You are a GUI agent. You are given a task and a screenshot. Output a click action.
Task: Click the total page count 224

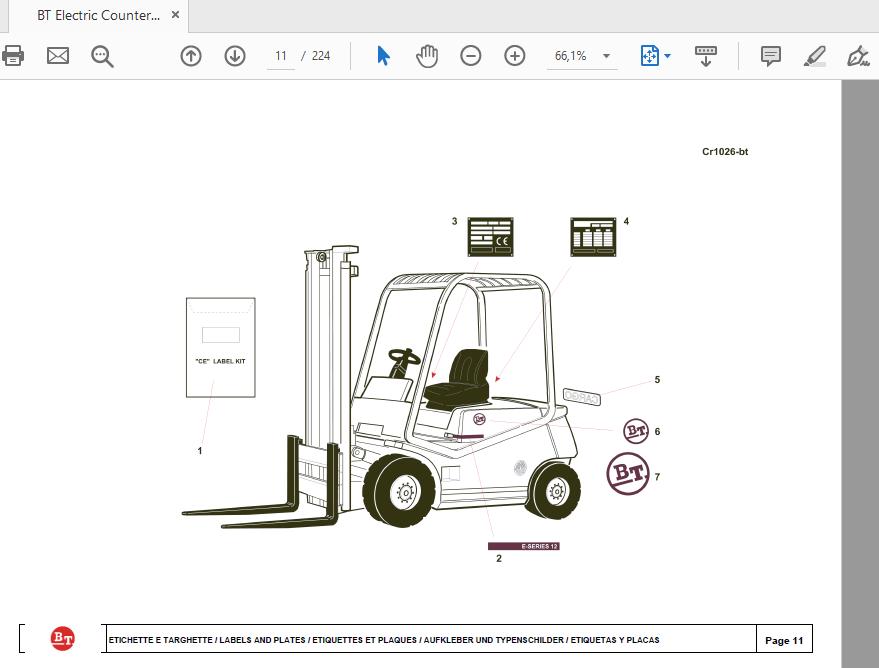coord(321,56)
